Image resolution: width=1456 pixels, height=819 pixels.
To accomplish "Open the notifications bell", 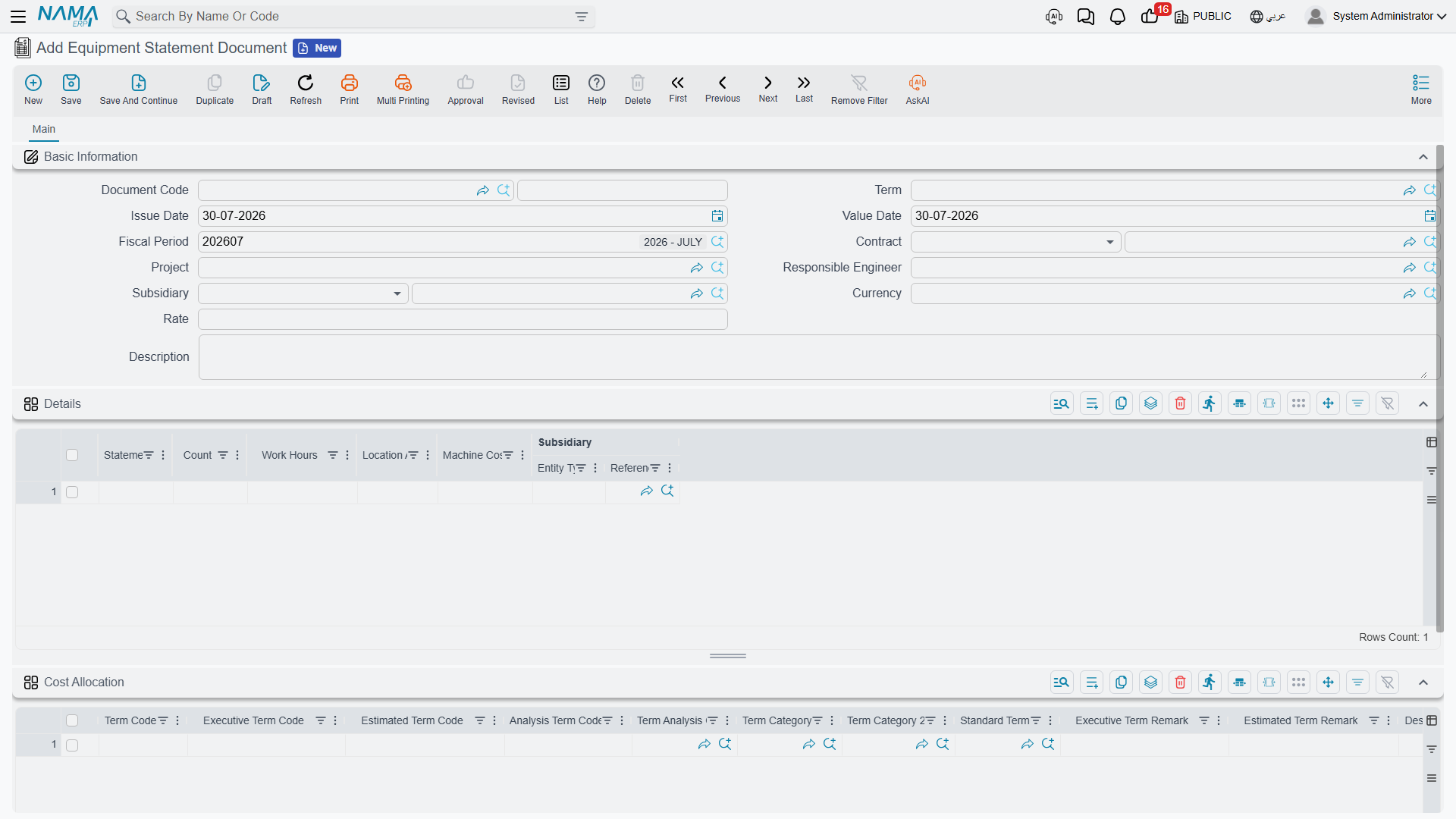I will pyautogui.click(x=1117, y=17).
